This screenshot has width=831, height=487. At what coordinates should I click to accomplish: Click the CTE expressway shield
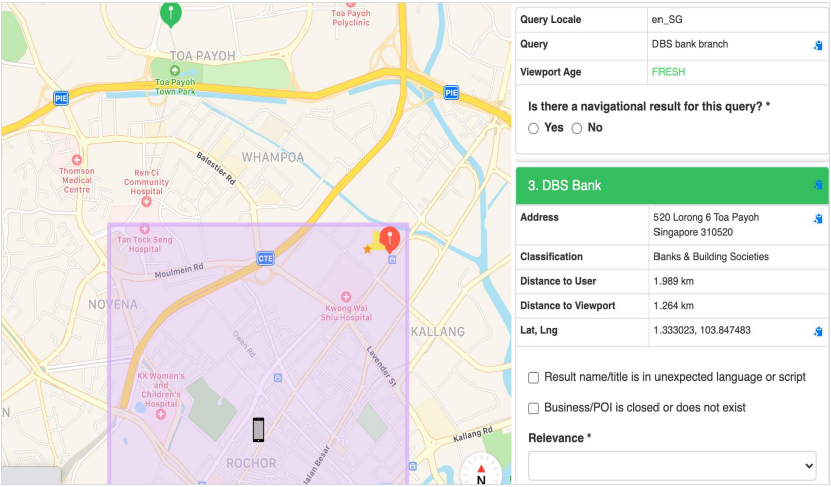pyautogui.click(x=266, y=258)
